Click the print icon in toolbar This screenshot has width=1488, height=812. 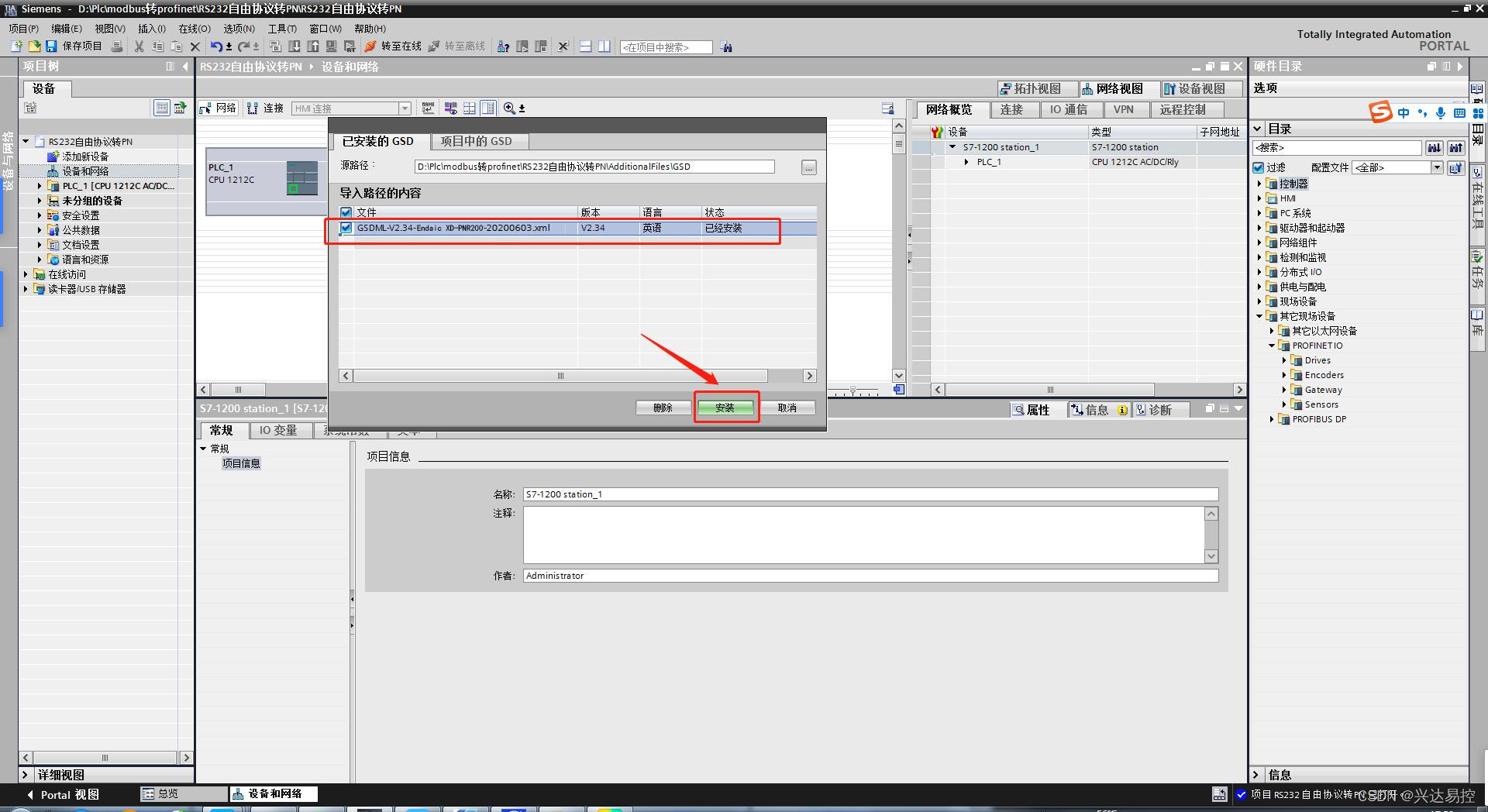pos(117,46)
